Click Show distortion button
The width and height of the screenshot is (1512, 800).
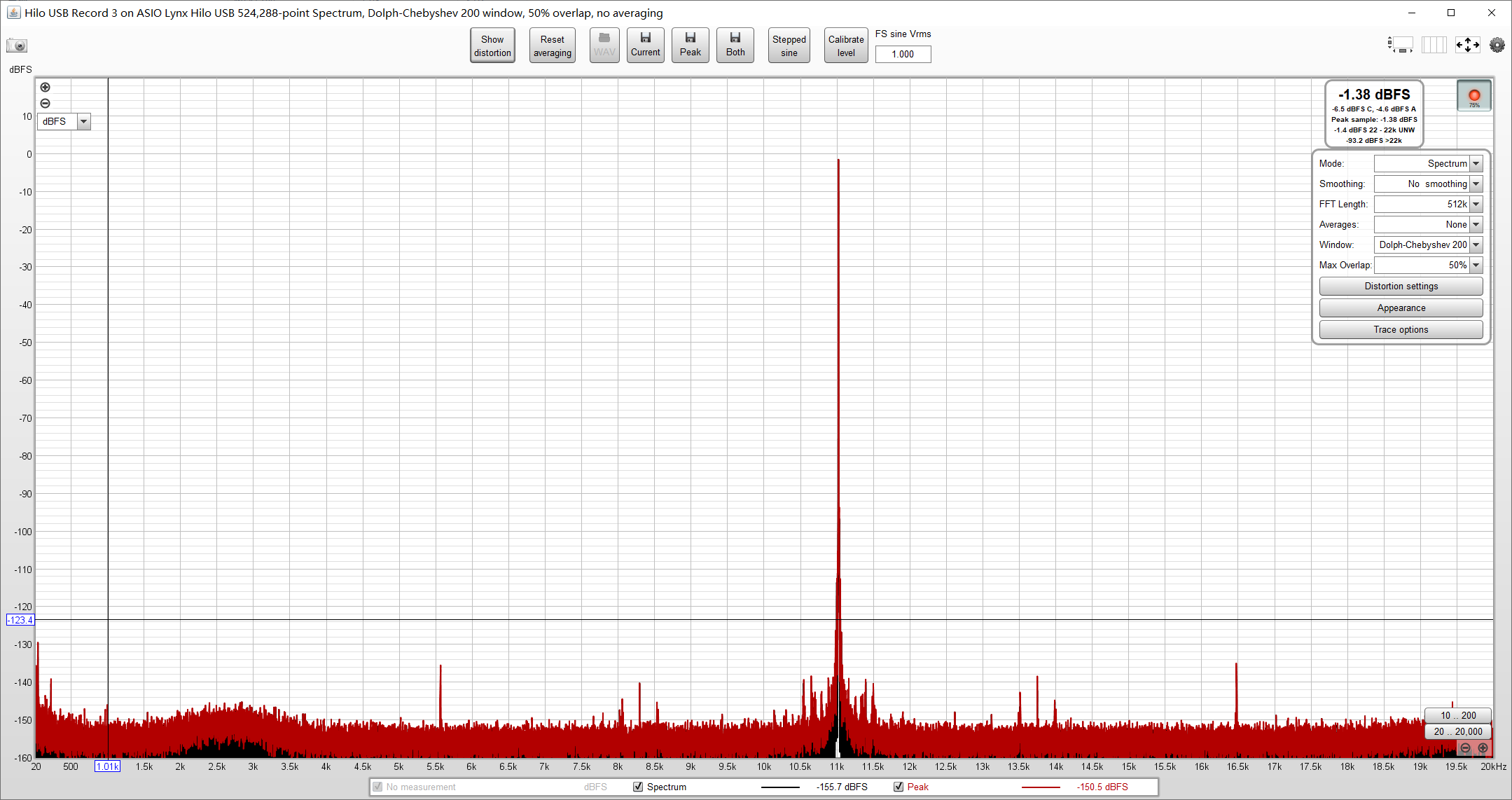(492, 46)
